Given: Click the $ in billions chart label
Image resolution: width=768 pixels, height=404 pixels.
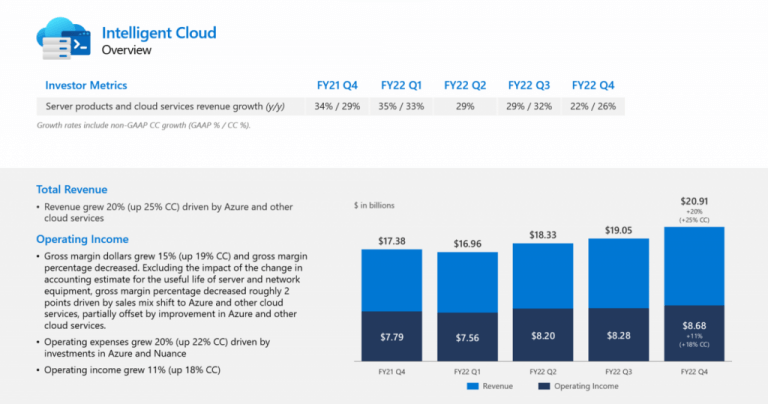Looking at the screenshot, I should 374,205.
